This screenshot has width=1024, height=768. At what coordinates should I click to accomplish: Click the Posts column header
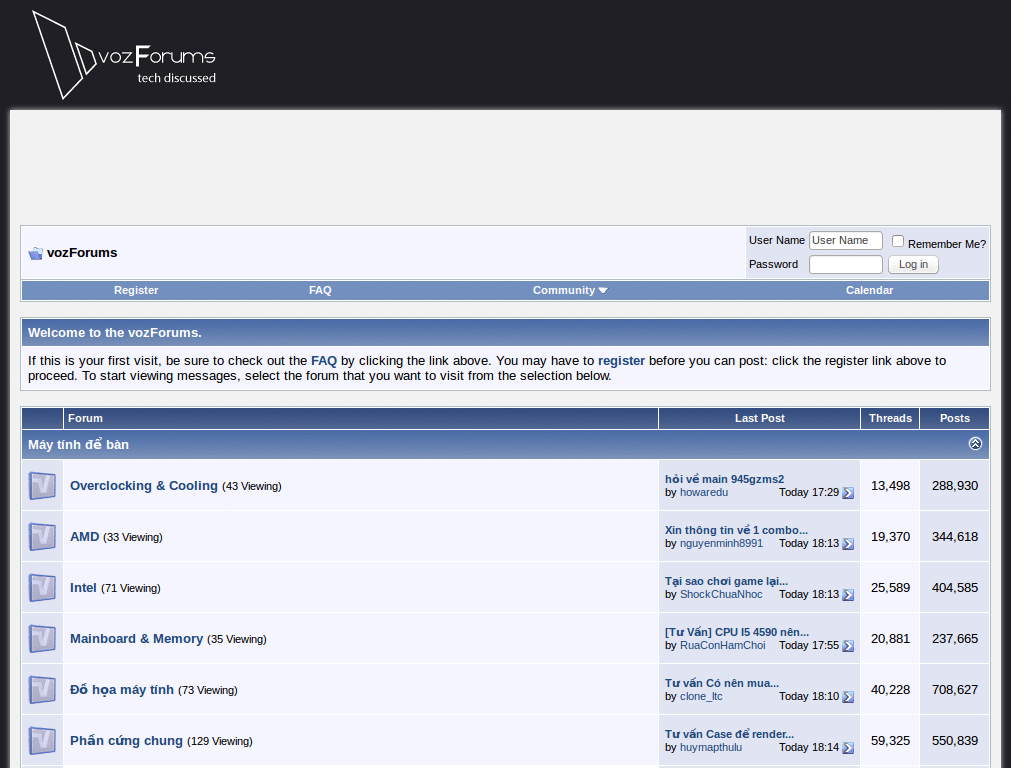tap(955, 419)
